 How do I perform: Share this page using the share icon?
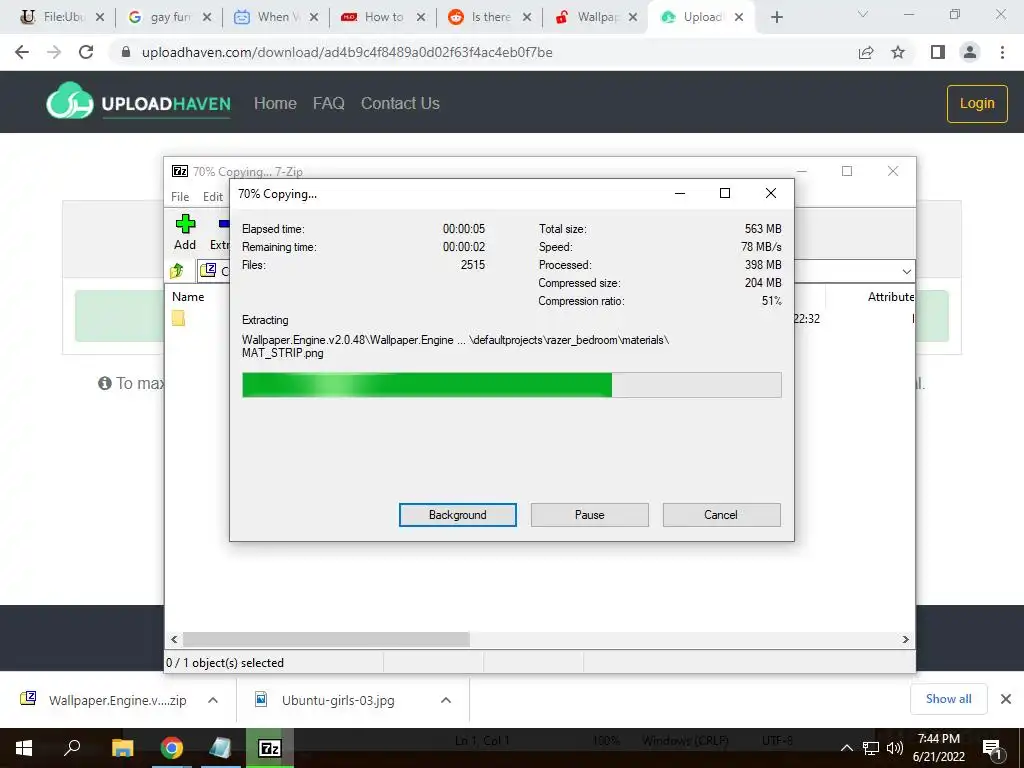(866, 52)
